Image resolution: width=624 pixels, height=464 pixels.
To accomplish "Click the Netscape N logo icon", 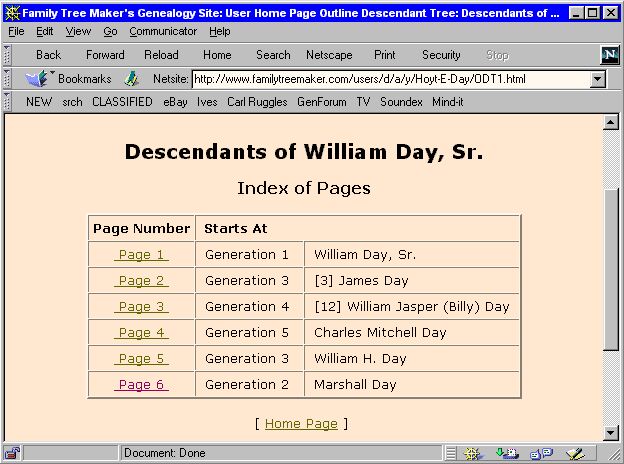I will point(609,55).
